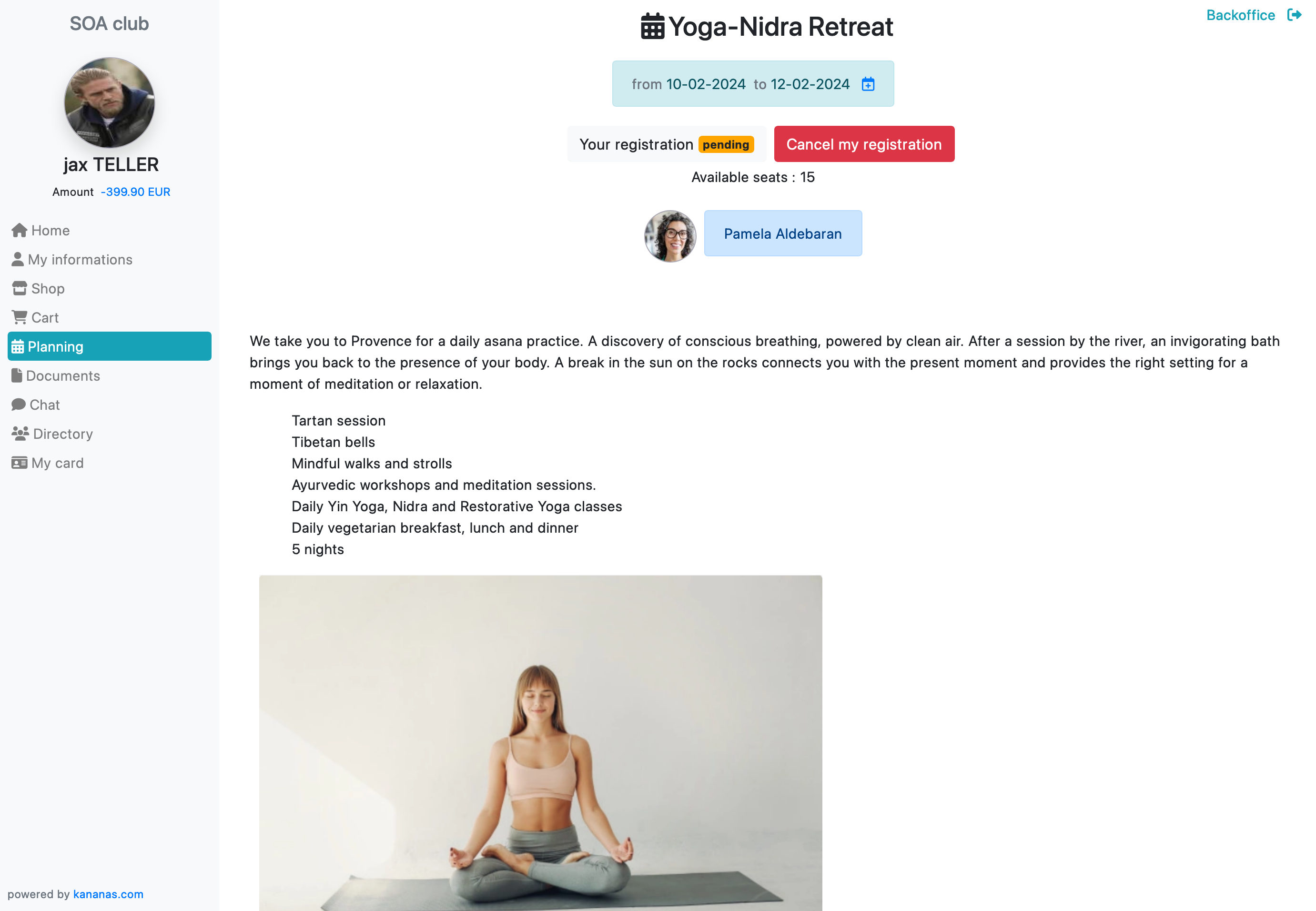Viewport: 1316px width, 911px height.
Task: Click the Chat bubble icon
Action: pos(18,404)
